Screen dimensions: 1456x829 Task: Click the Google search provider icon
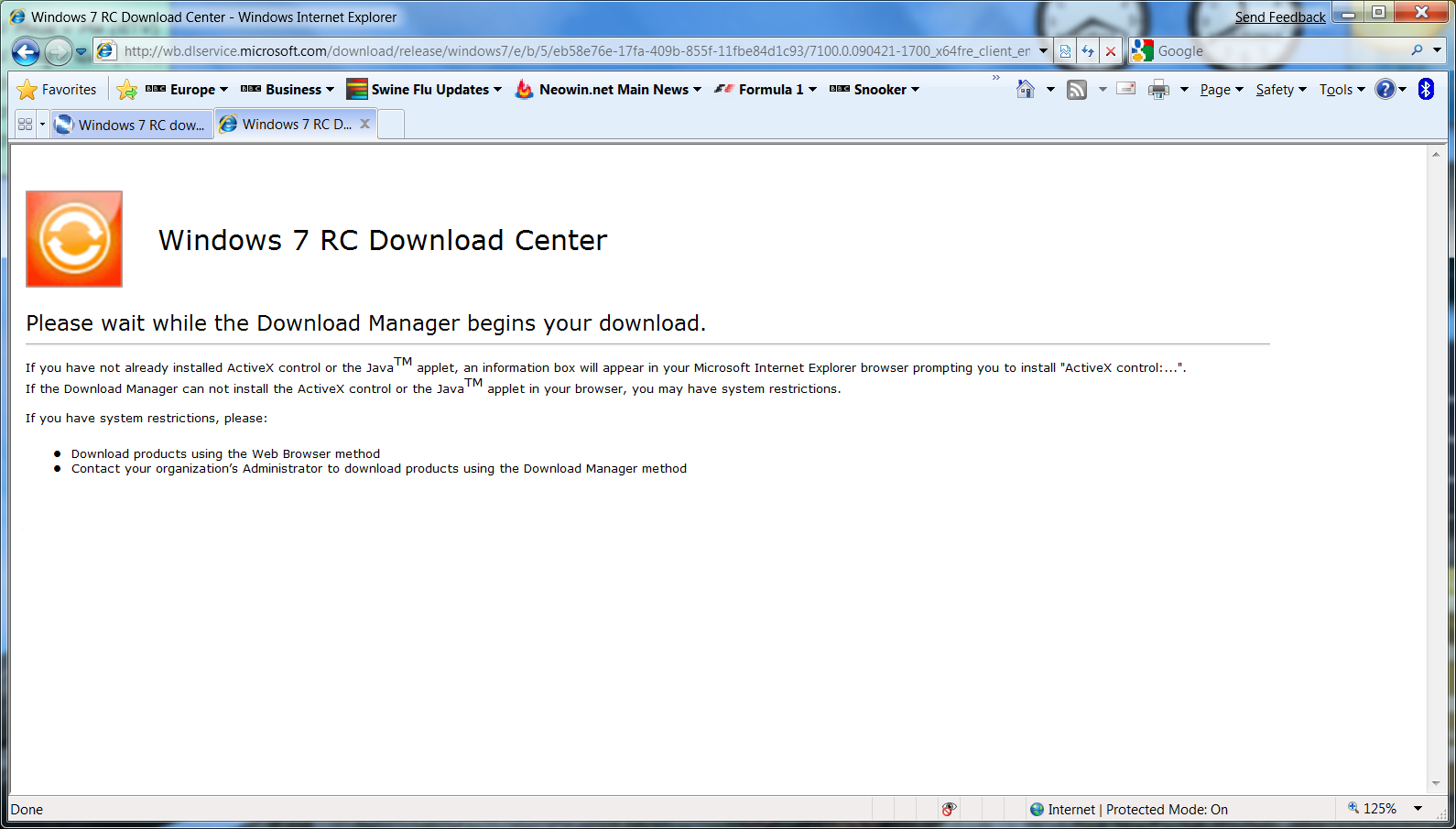(x=1142, y=50)
